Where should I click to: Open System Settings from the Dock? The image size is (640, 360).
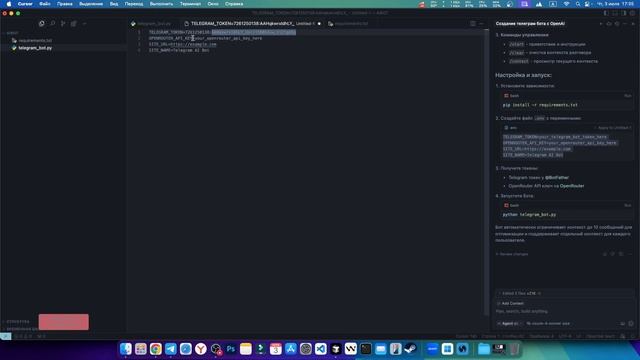(x=306, y=349)
